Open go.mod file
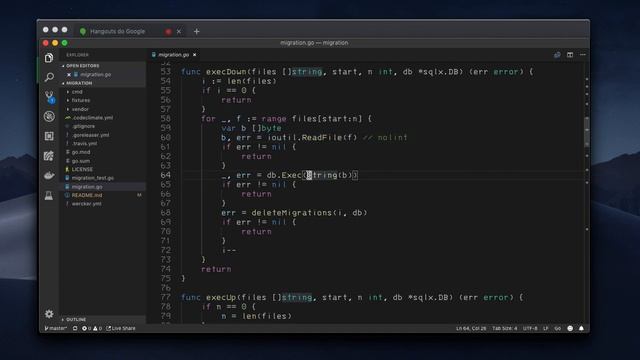640x360 pixels. [x=81, y=152]
